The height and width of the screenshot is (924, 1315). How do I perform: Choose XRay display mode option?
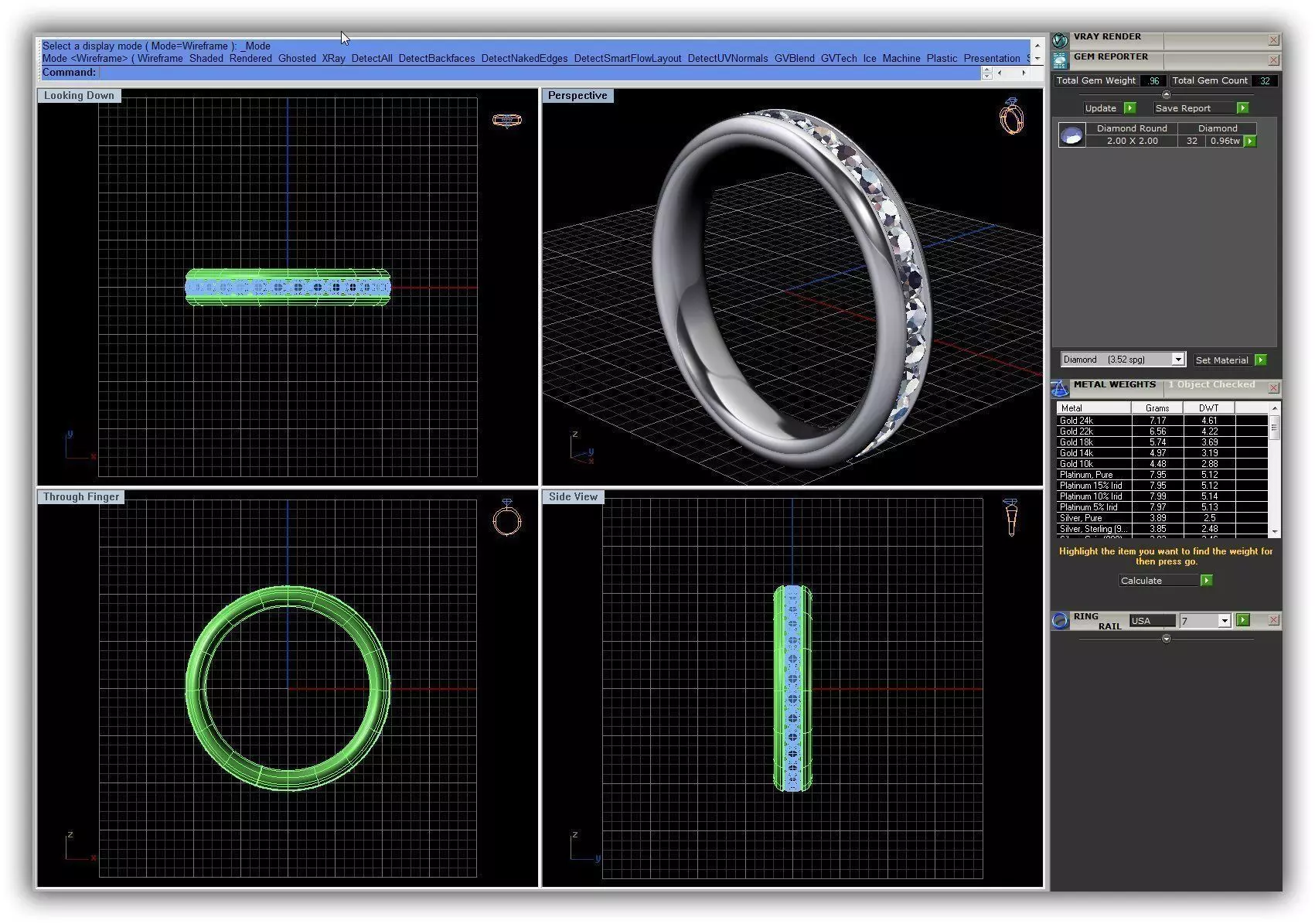click(x=334, y=58)
